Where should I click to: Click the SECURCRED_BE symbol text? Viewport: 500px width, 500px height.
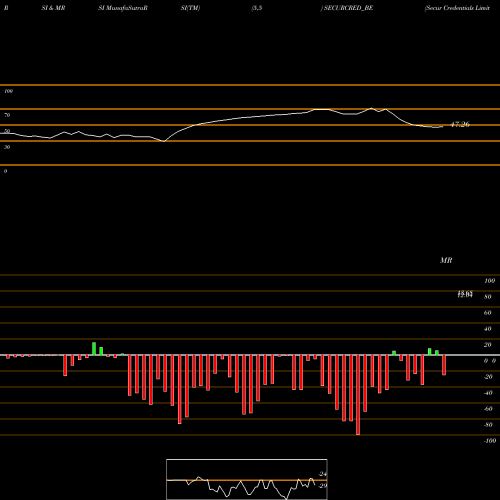[x=347, y=8]
